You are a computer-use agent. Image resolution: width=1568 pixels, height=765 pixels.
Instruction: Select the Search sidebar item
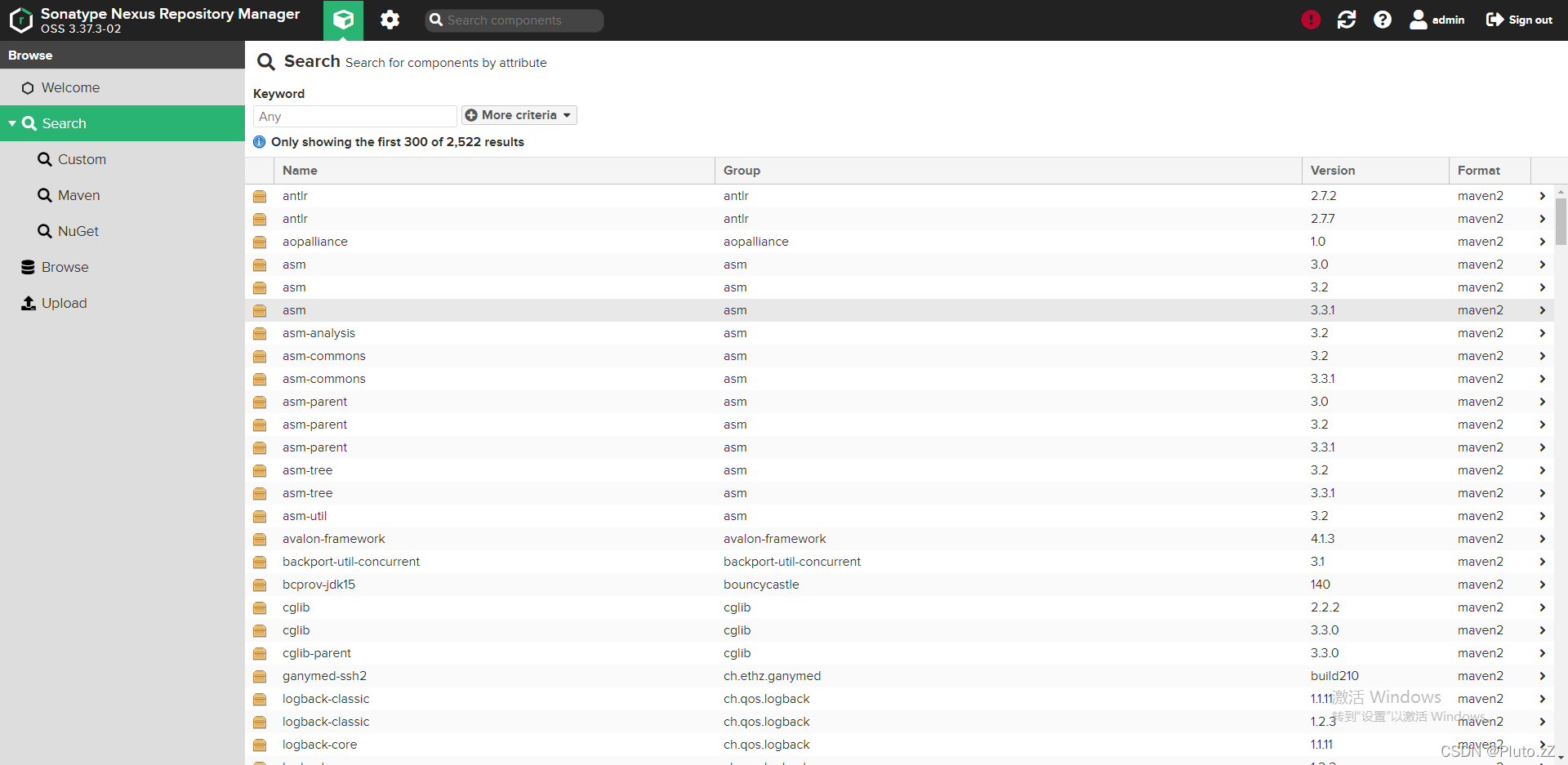pos(122,123)
